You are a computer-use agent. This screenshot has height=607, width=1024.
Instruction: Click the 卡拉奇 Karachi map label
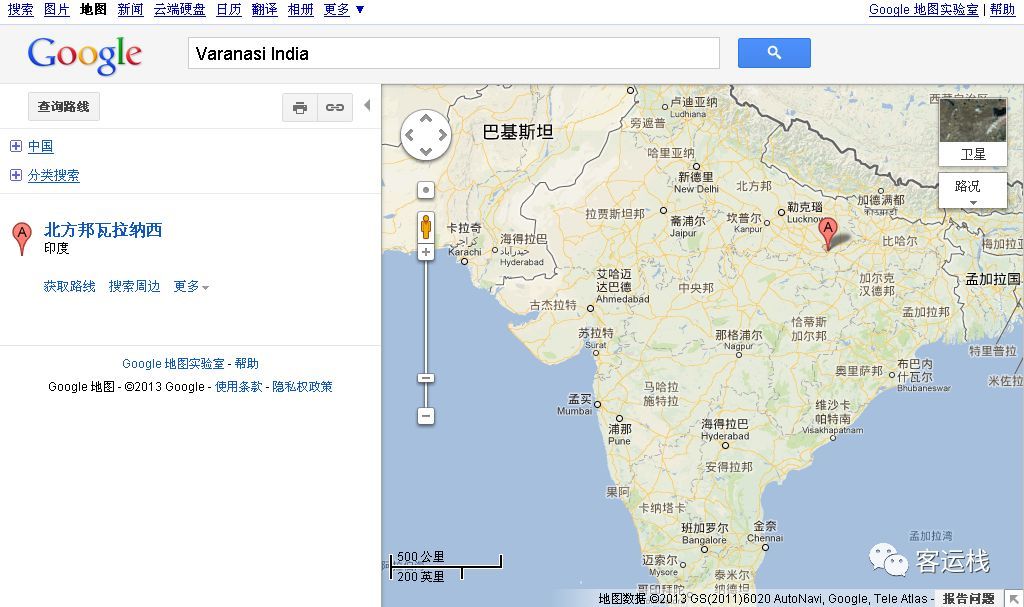464,239
